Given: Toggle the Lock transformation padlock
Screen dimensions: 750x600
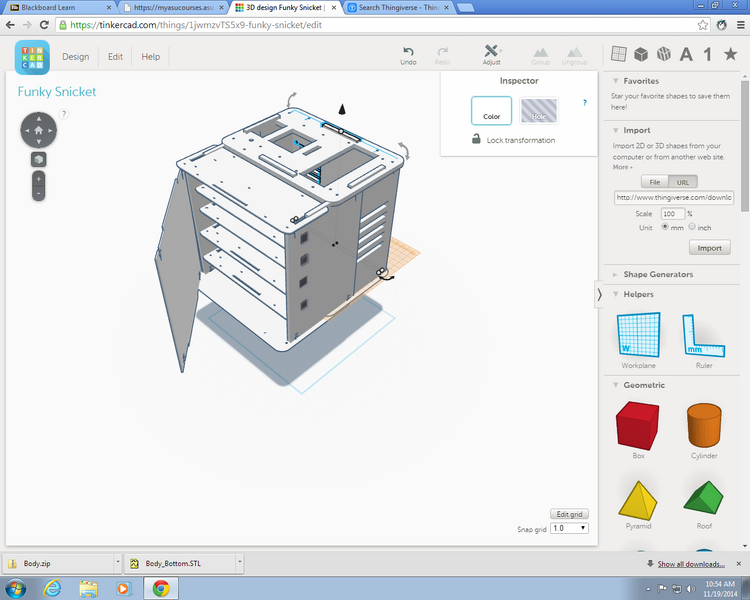Looking at the screenshot, I should coord(477,140).
